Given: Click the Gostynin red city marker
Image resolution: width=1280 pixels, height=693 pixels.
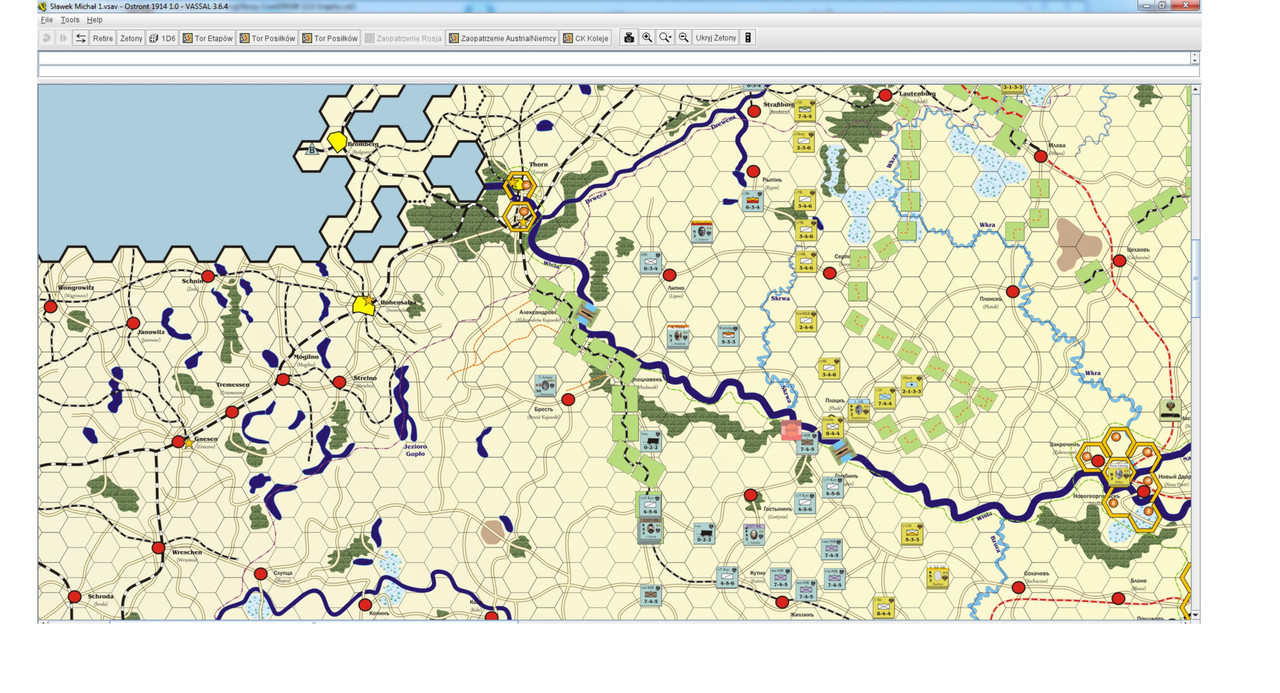Looking at the screenshot, I should (750, 495).
